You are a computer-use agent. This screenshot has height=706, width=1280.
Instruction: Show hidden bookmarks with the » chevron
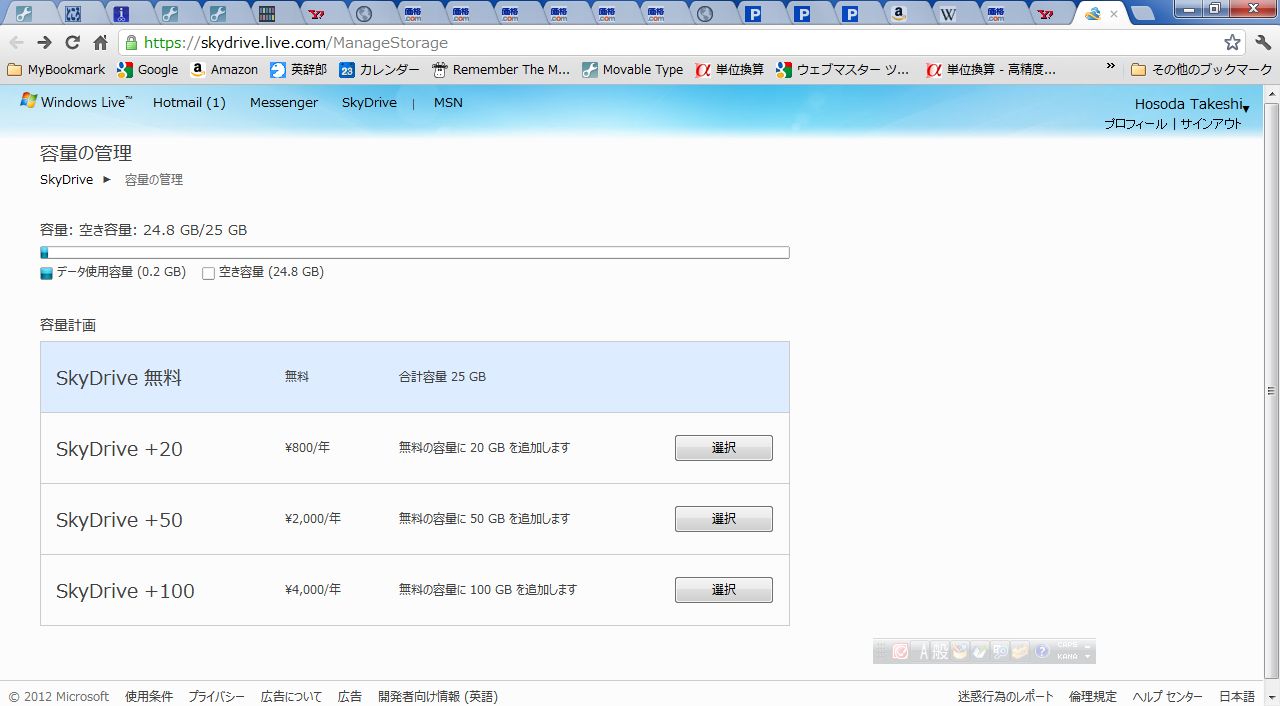1110,68
